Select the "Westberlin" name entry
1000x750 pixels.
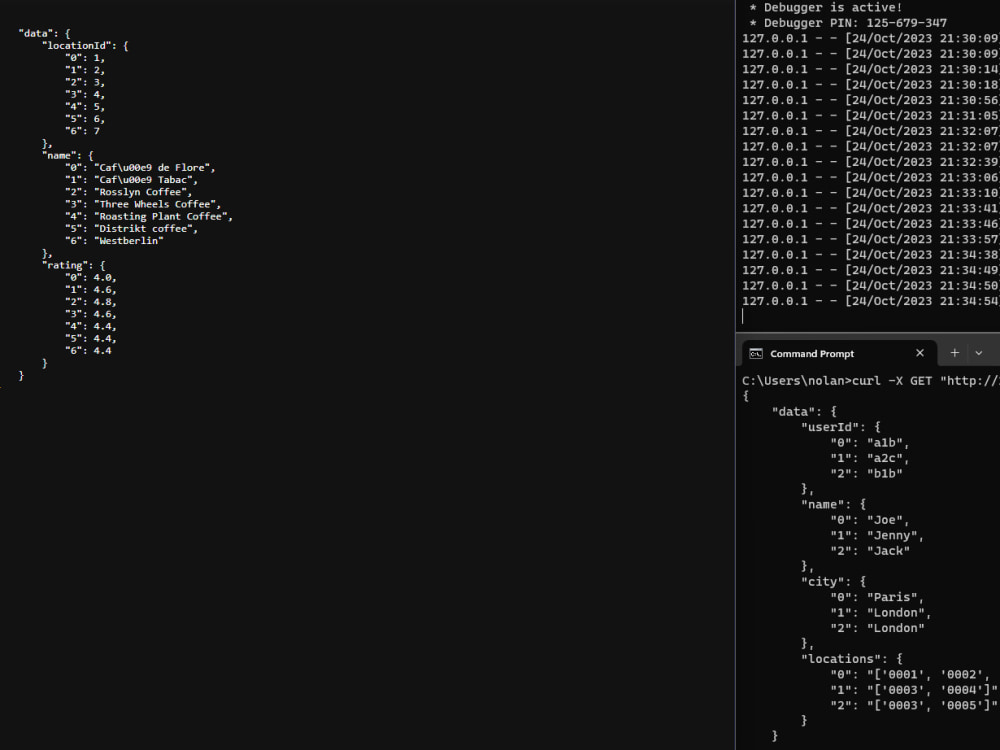(x=131, y=240)
